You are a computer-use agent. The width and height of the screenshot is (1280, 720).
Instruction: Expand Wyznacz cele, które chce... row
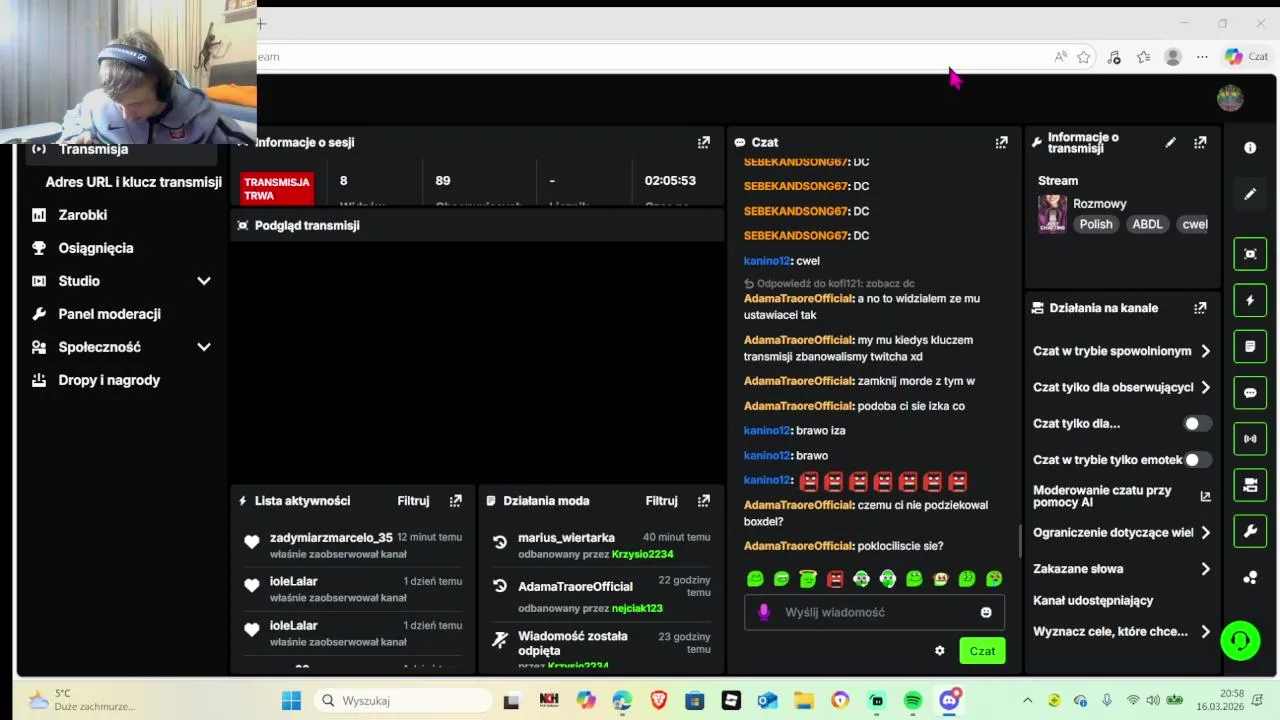(x=1122, y=632)
